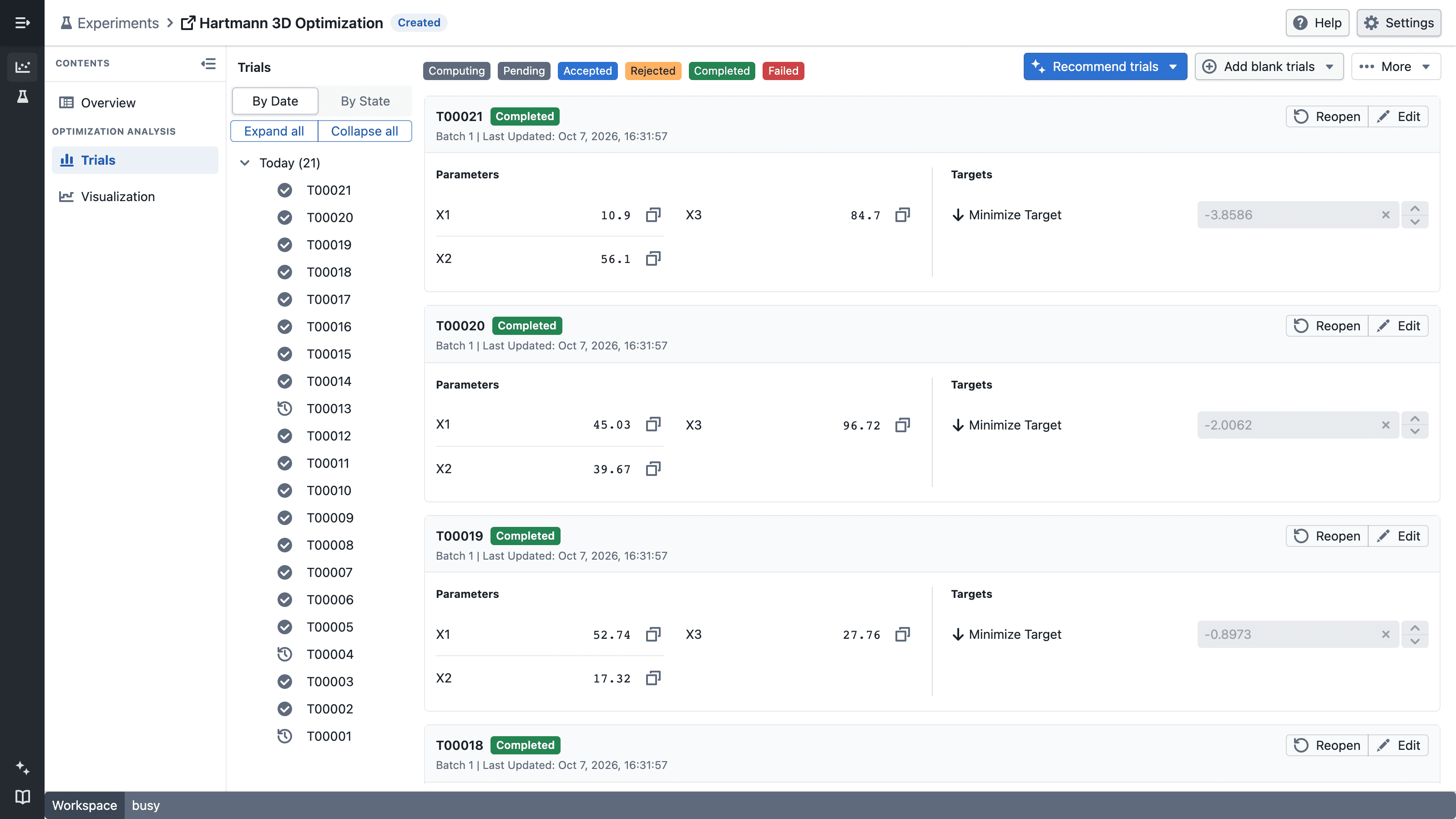This screenshot has width=1456, height=819.
Task: Collapse the Today (21) group chevron
Action: coord(245,163)
